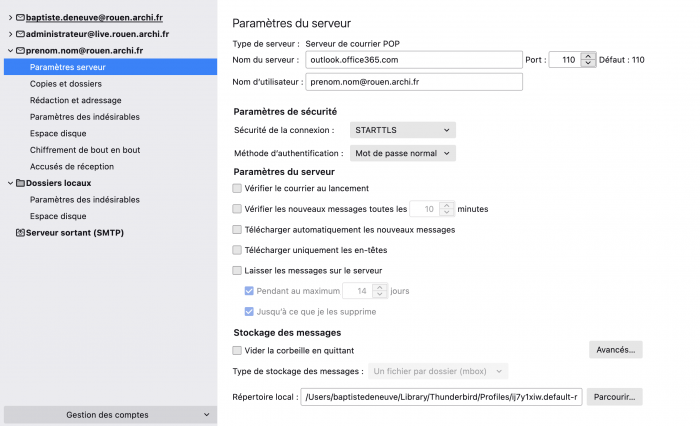Open the Gestion des comptes menu

[110, 415]
